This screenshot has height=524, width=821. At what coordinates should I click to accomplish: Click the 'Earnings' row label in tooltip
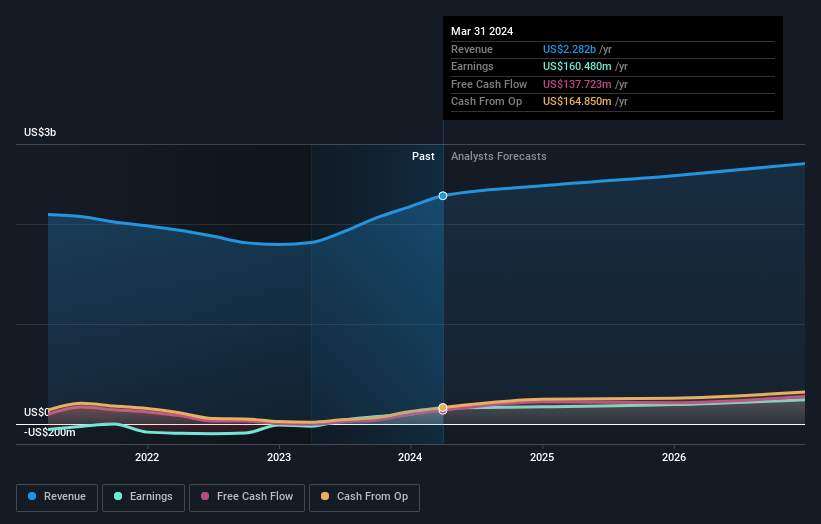click(x=472, y=66)
